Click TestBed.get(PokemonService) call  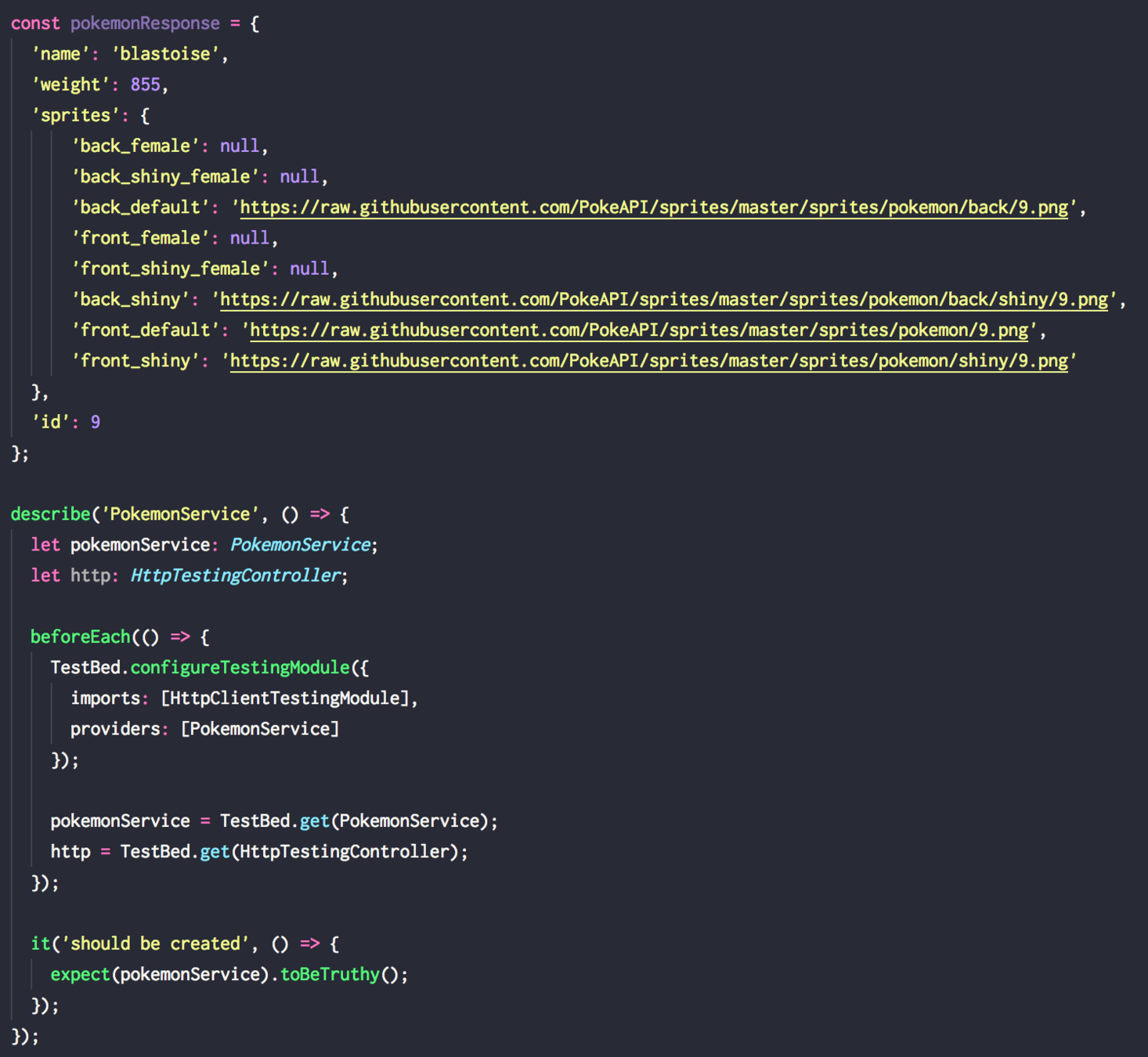pyautogui.click(x=354, y=821)
